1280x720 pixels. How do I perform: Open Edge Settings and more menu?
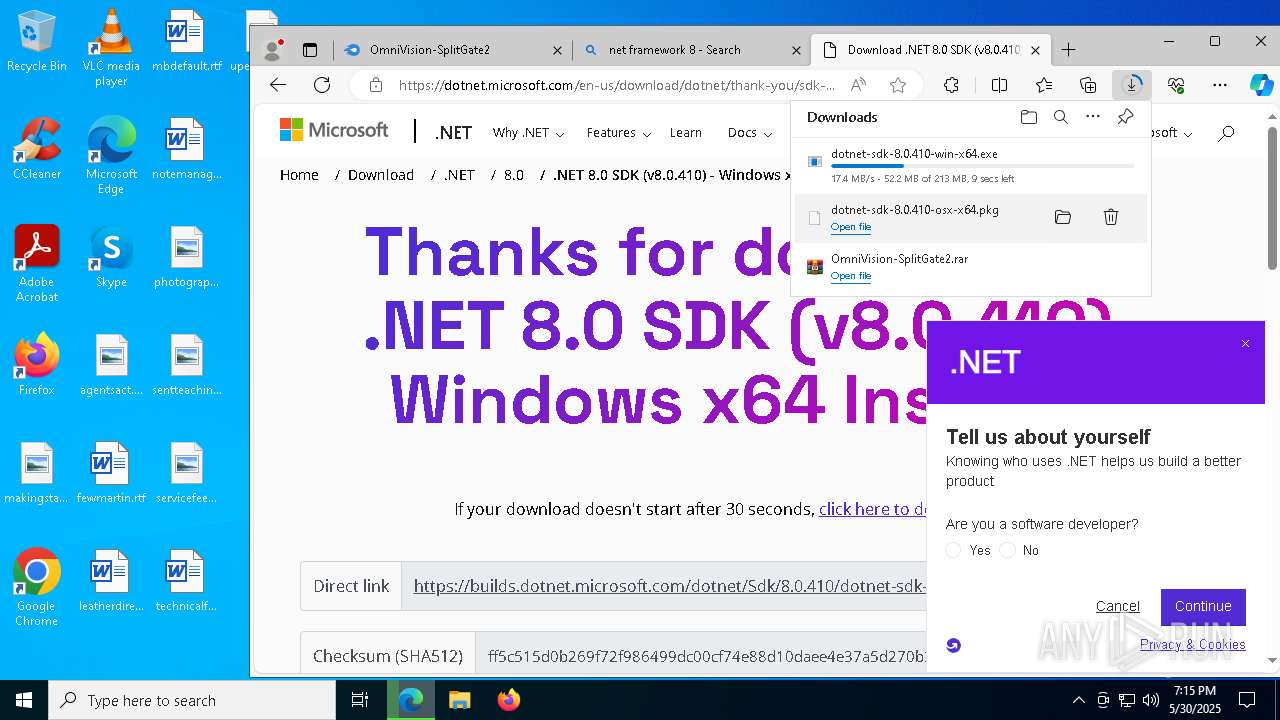point(1220,85)
